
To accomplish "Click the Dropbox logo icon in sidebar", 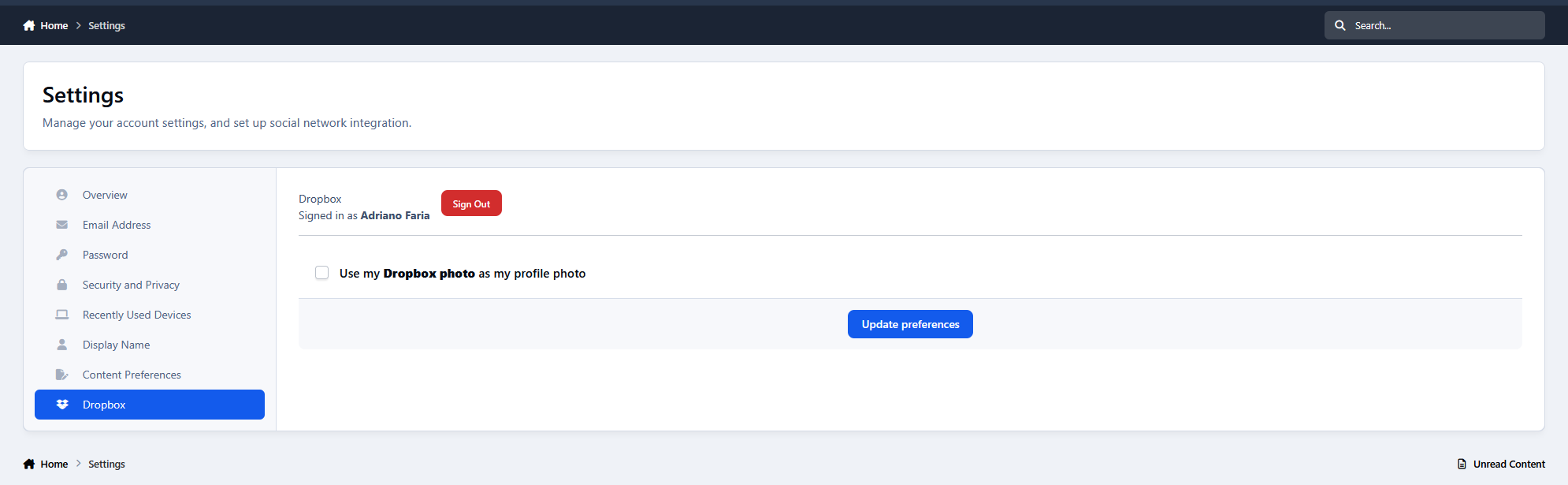I will [x=62, y=405].
